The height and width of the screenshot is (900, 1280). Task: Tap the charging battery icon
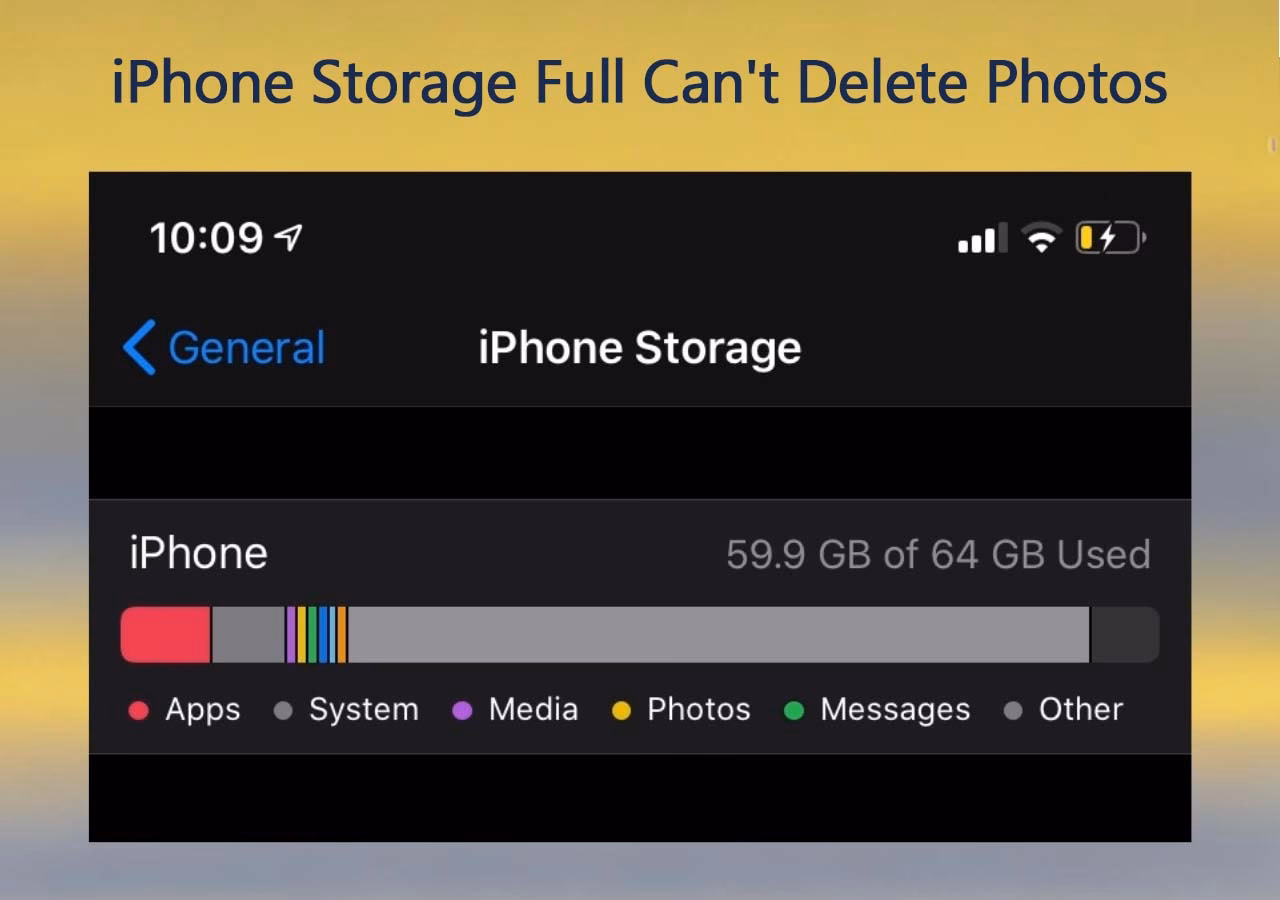(1110, 237)
